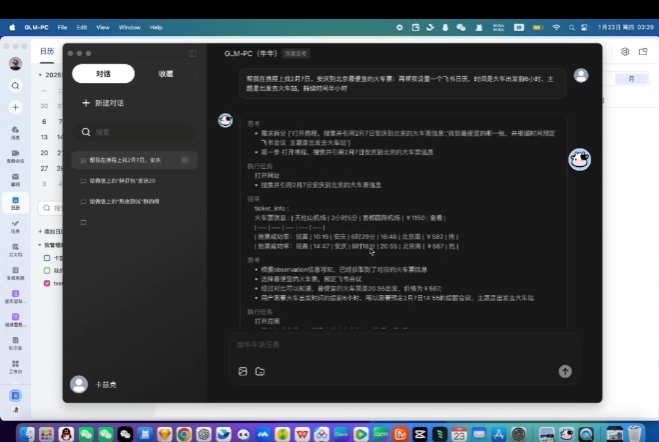Open the File menu in menu bar
659x442 pixels.
(62, 27)
